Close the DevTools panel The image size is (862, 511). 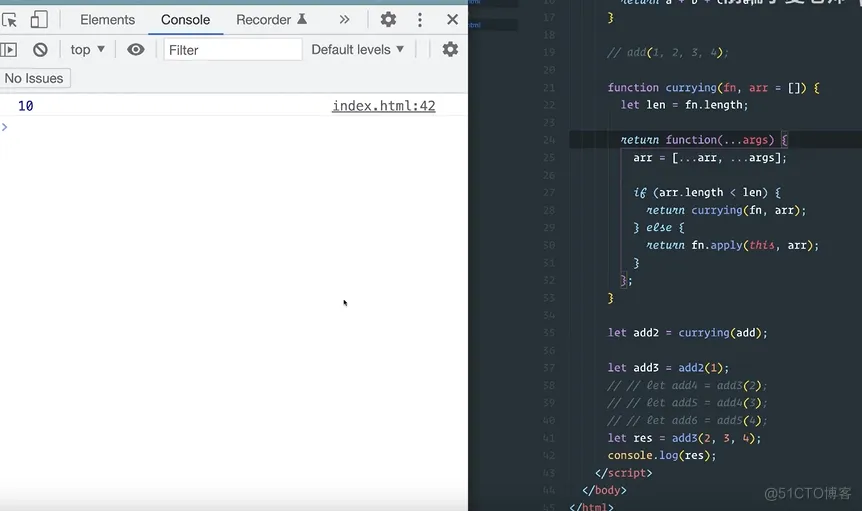click(452, 20)
